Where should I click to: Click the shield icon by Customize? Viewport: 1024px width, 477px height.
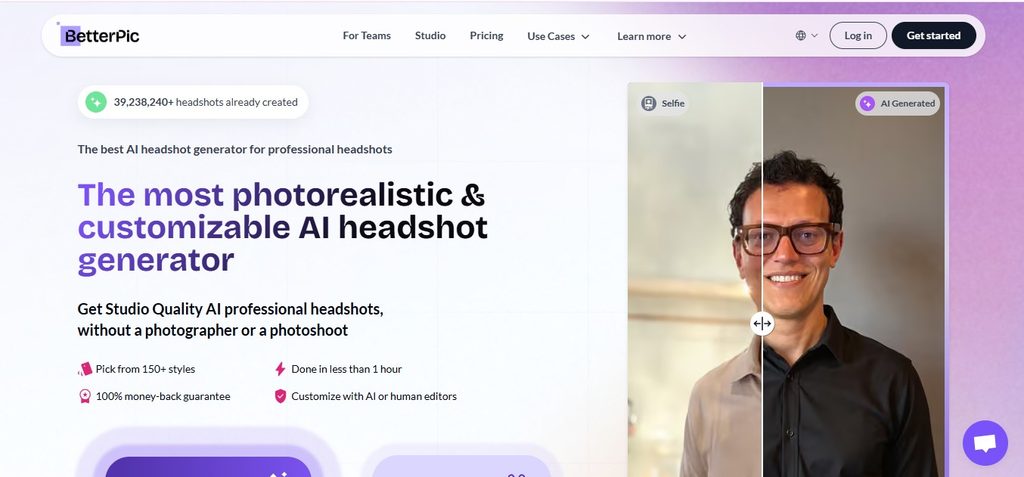coord(280,396)
